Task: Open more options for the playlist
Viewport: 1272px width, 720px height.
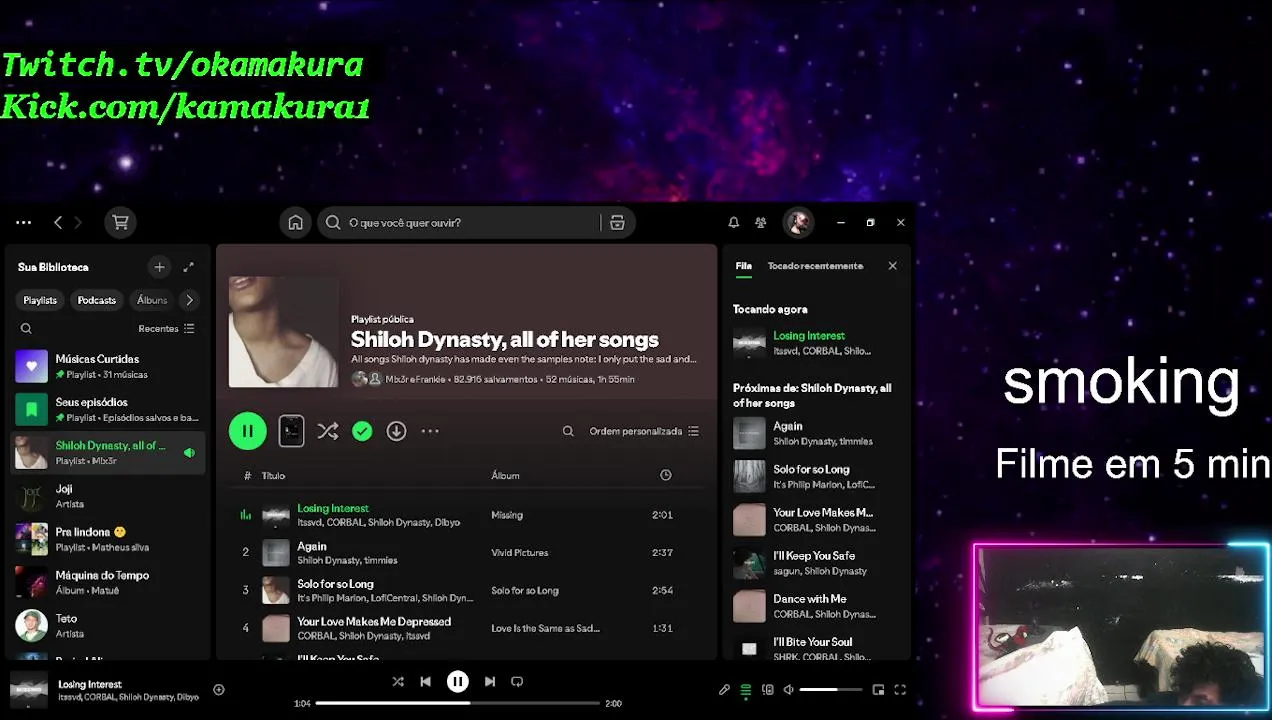Action: pyautogui.click(x=430, y=431)
